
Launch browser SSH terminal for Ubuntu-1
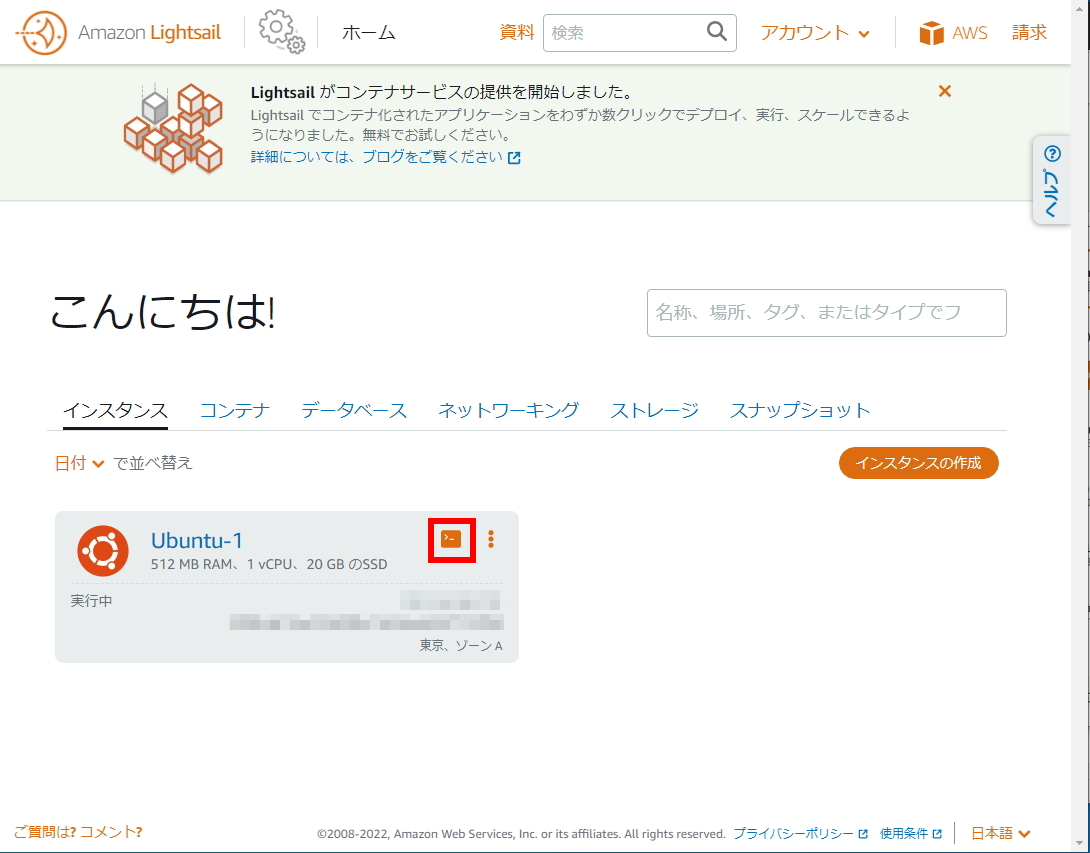[451, 539]
